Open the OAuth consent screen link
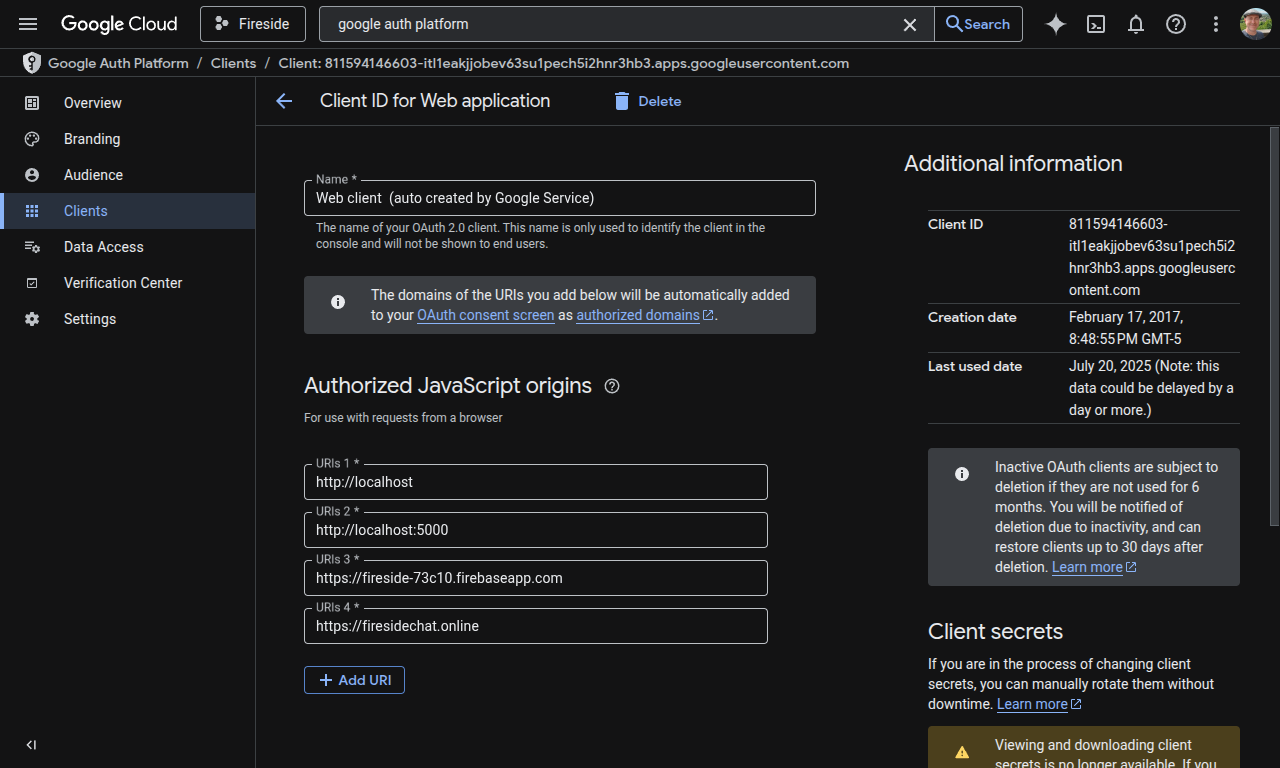The width and height of the screenshot is (1280, 768). (x=486, y=315)
